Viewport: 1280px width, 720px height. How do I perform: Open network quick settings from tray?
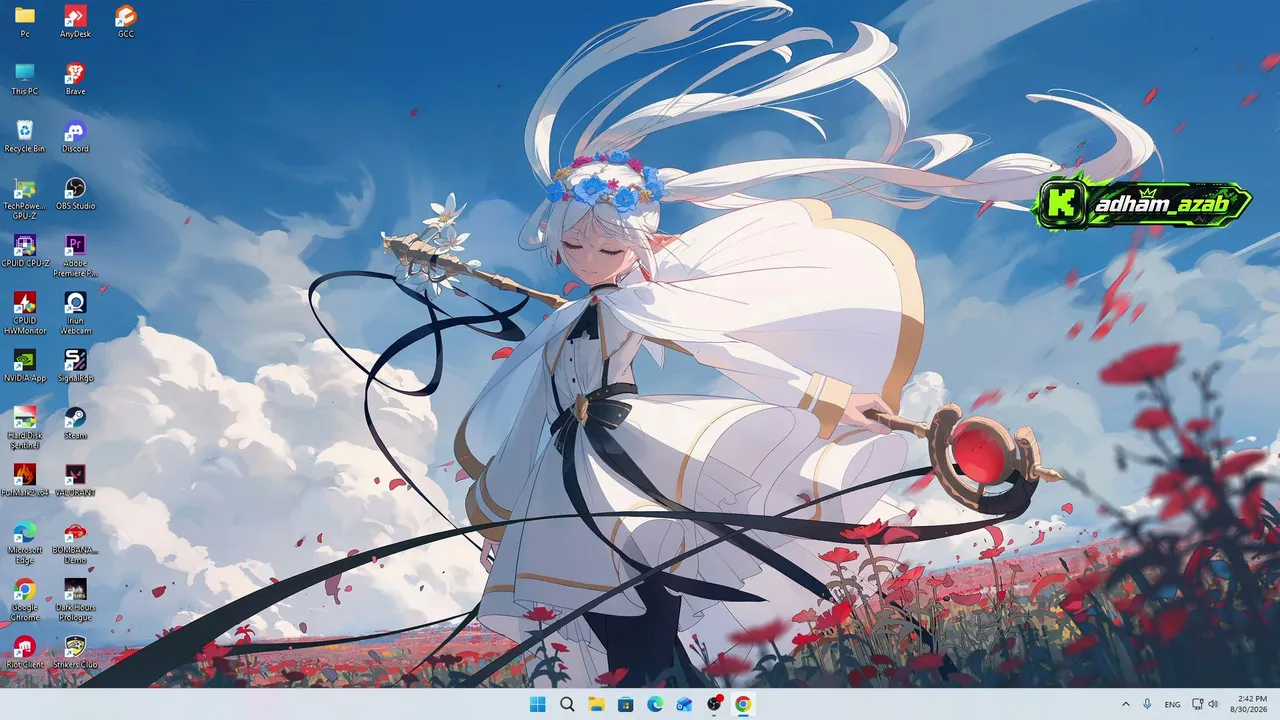tap(1197, 704)
